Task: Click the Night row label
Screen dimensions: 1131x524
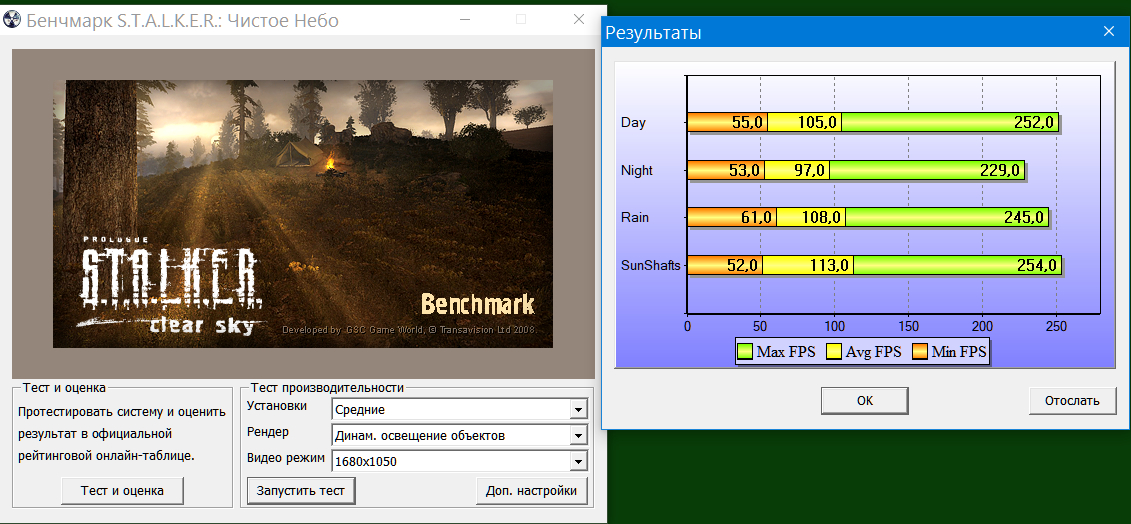Action: click(x=636, y=171)
